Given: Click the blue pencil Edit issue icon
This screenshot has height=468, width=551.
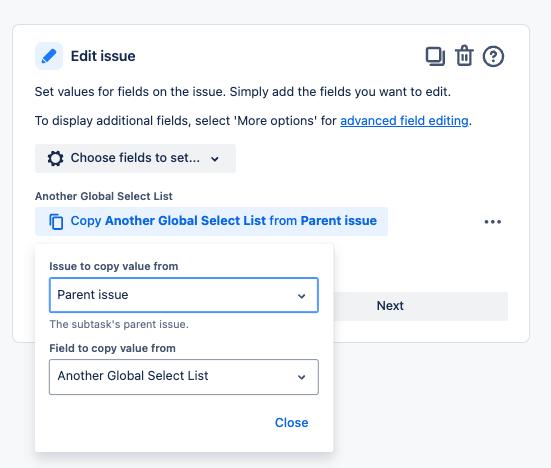Looking at the screenshot, I should click(49, 56).
